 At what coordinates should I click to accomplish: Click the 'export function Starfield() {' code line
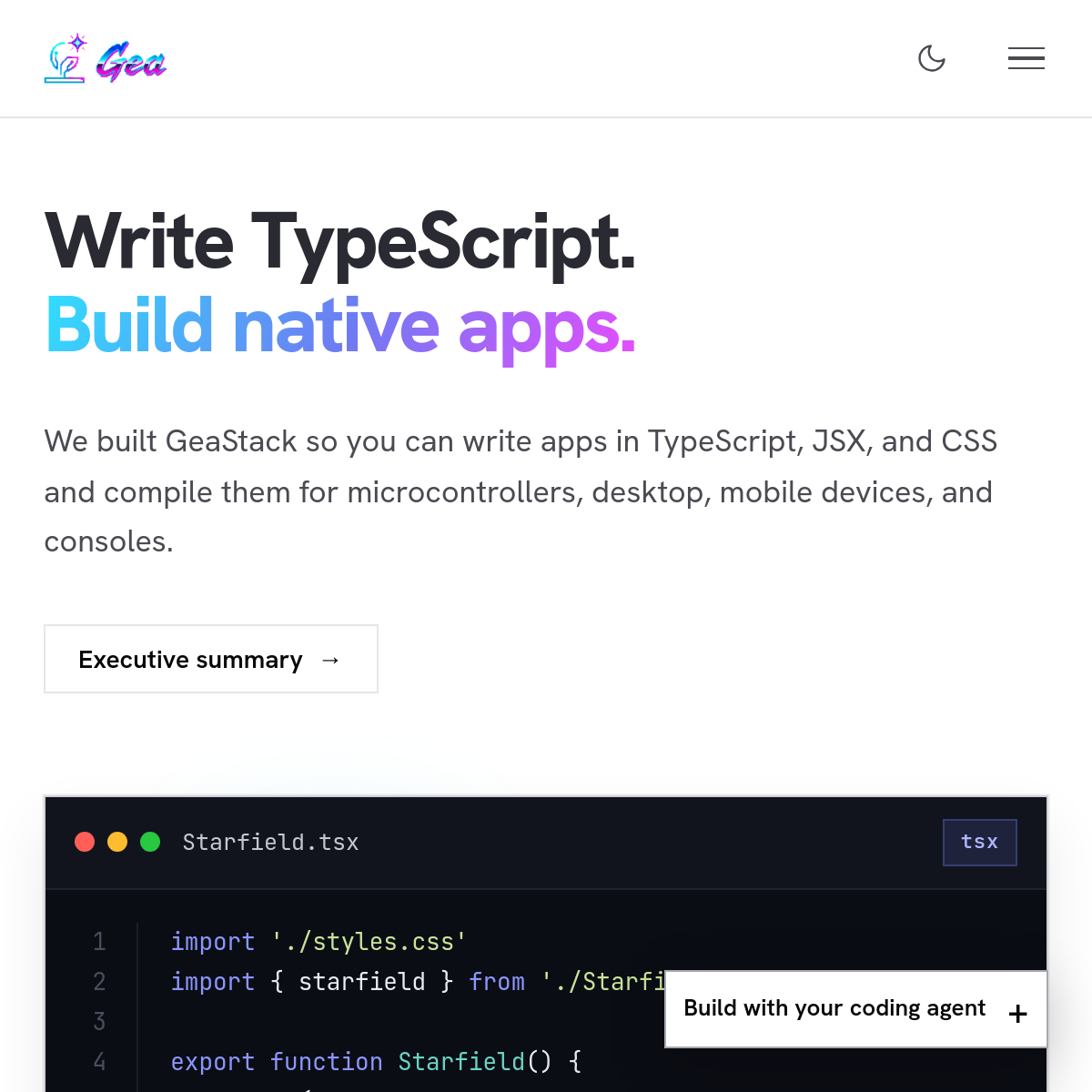tap(377, 1062)
